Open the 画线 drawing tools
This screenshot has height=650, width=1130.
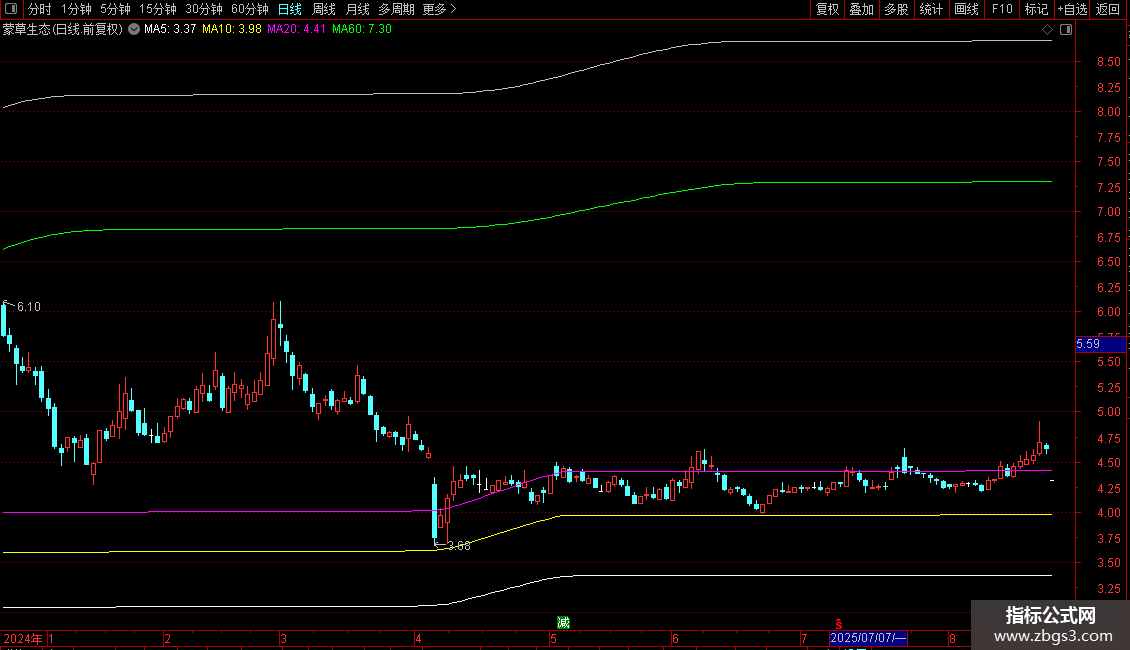point(966,9)
